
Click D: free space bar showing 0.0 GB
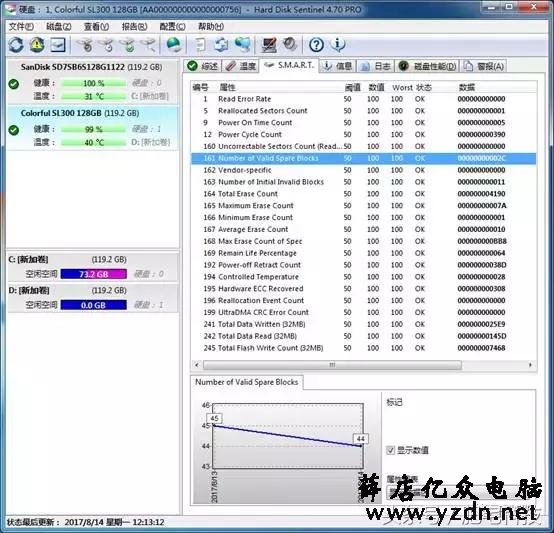[94, 305]
